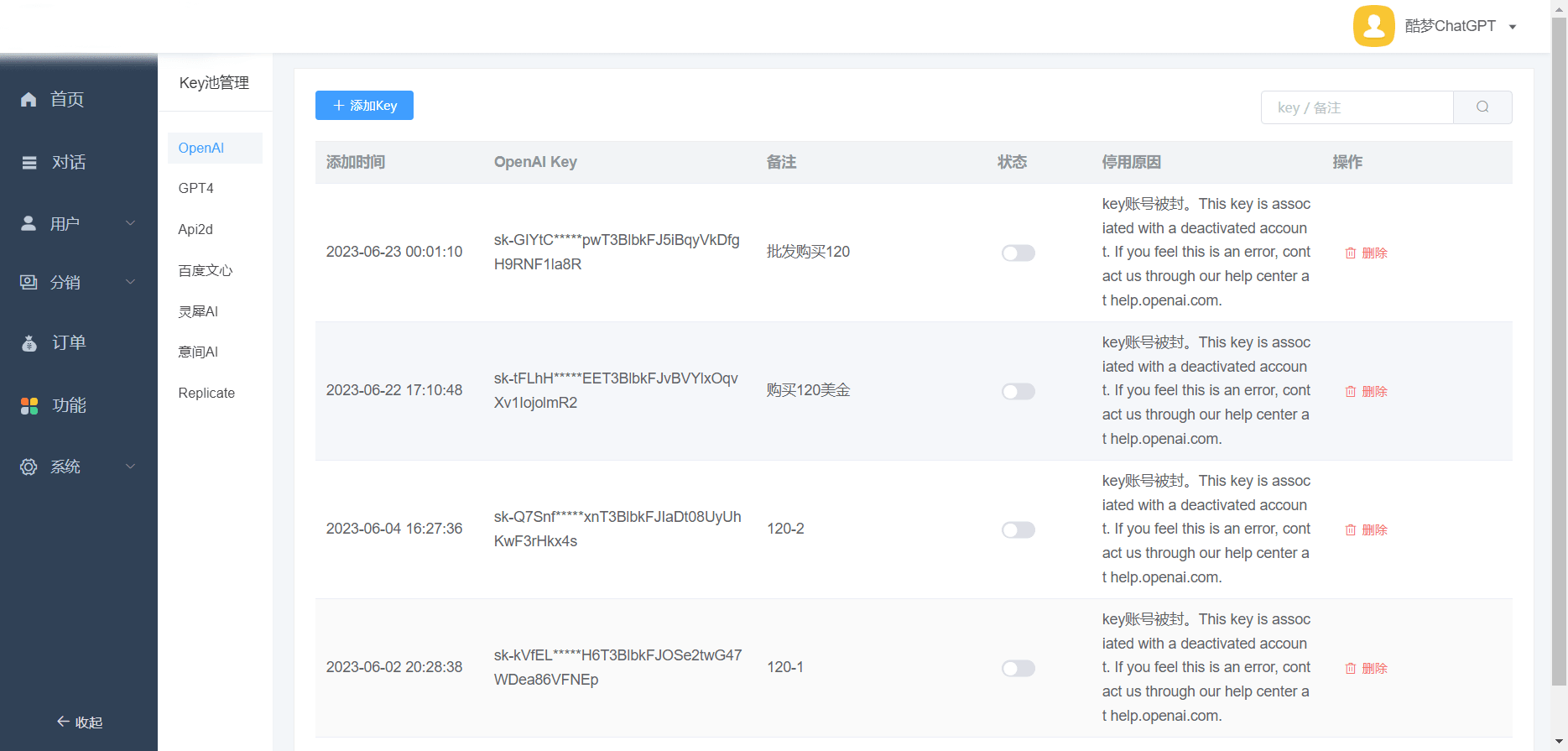Click the 系统 gear icon
The height and width of the screenshot is (751, 1568).
(x=29, y=467)
